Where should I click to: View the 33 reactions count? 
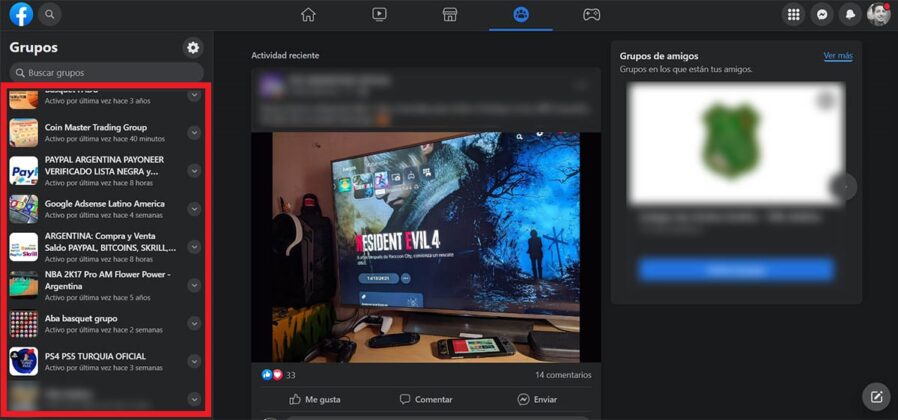pyautogui.click(x=291, y=375)
